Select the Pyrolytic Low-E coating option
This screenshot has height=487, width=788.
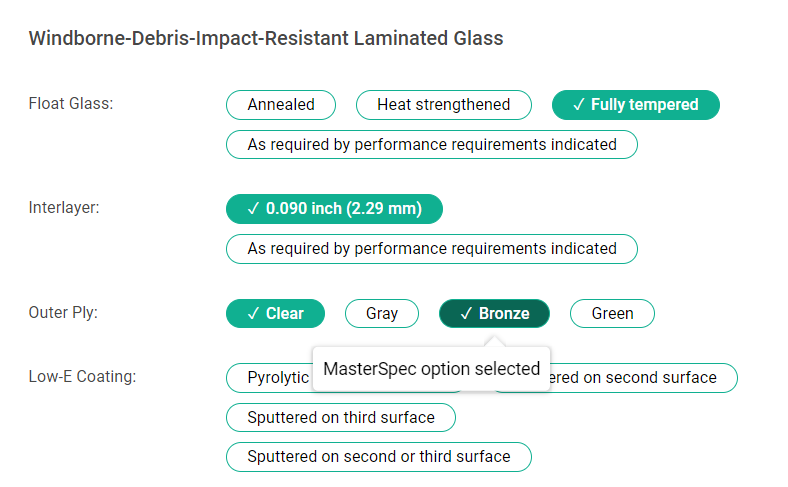[270, 378]
